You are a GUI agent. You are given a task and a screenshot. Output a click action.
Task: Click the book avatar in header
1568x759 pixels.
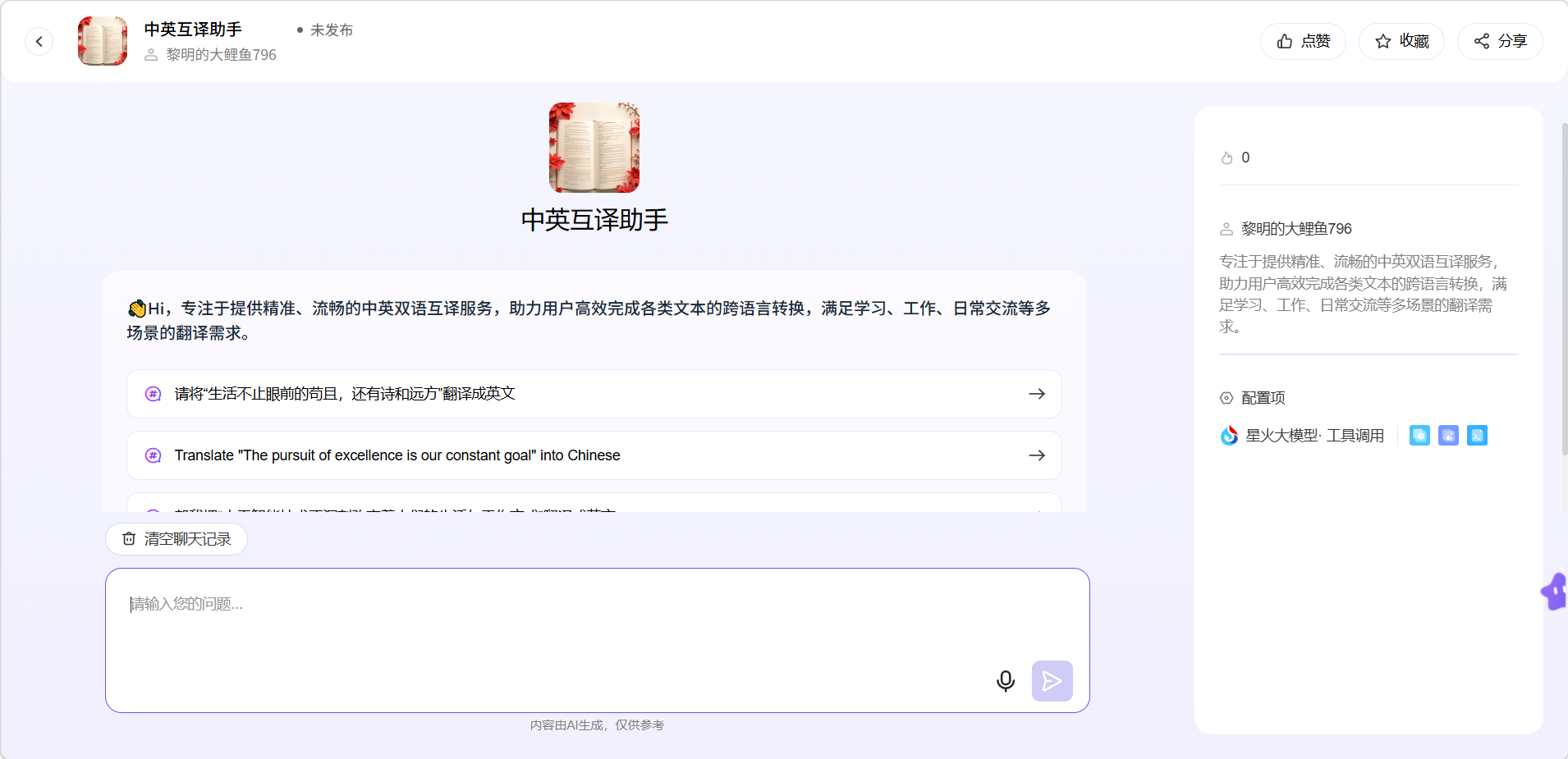tap(103, 41)
